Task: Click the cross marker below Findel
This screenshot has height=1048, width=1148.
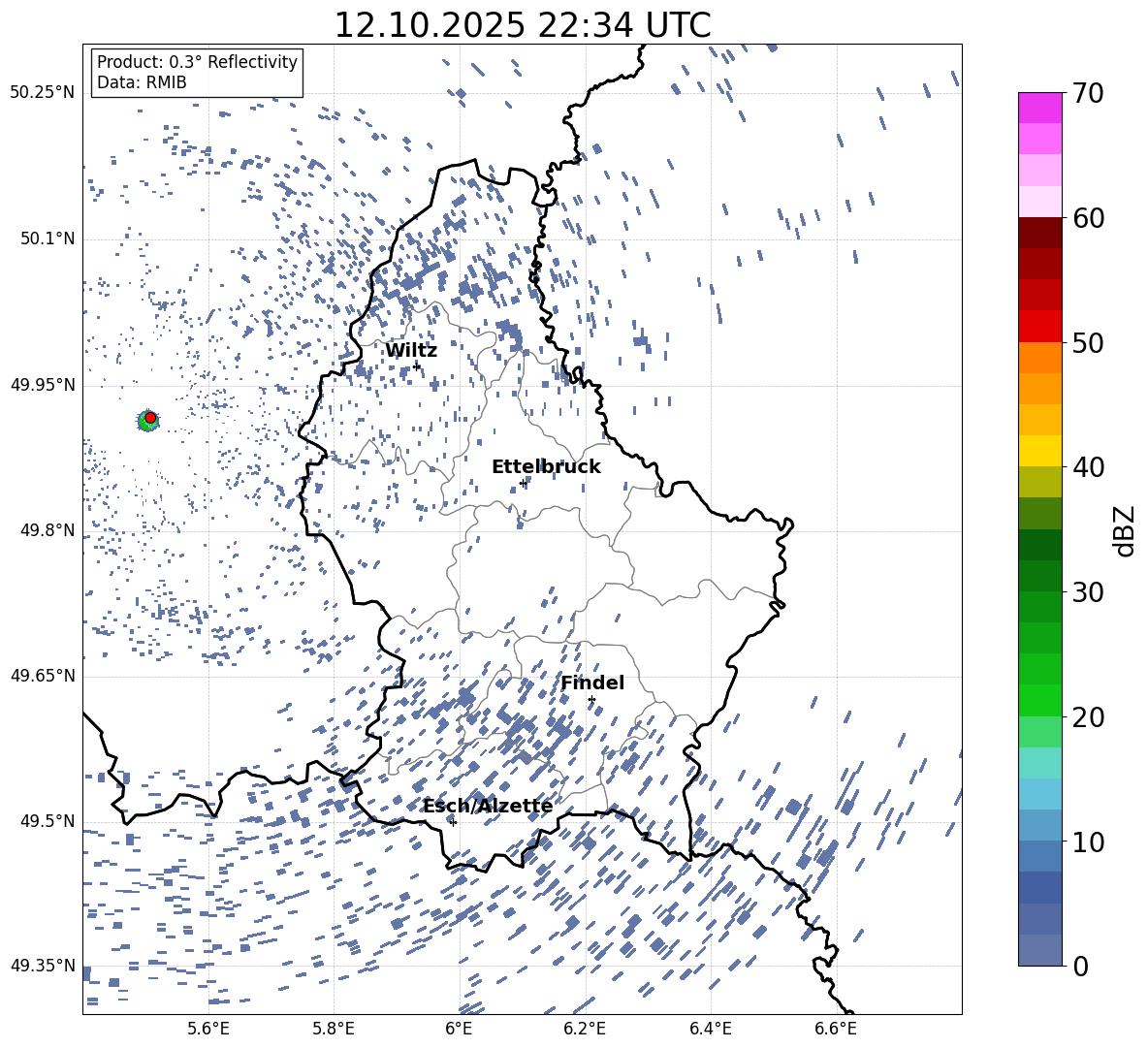Action: click(591, 699)
